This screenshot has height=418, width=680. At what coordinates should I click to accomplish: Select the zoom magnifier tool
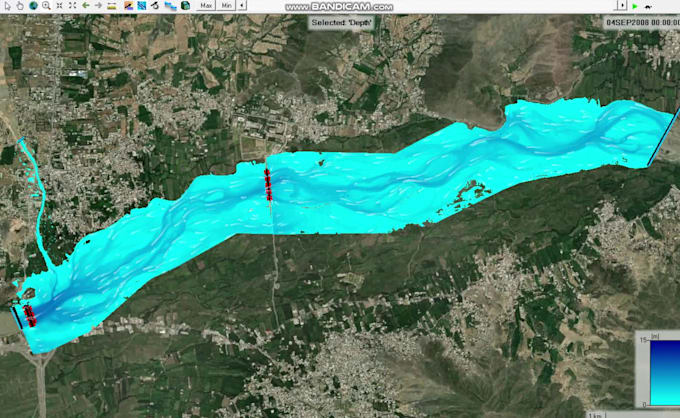point(46,5)
